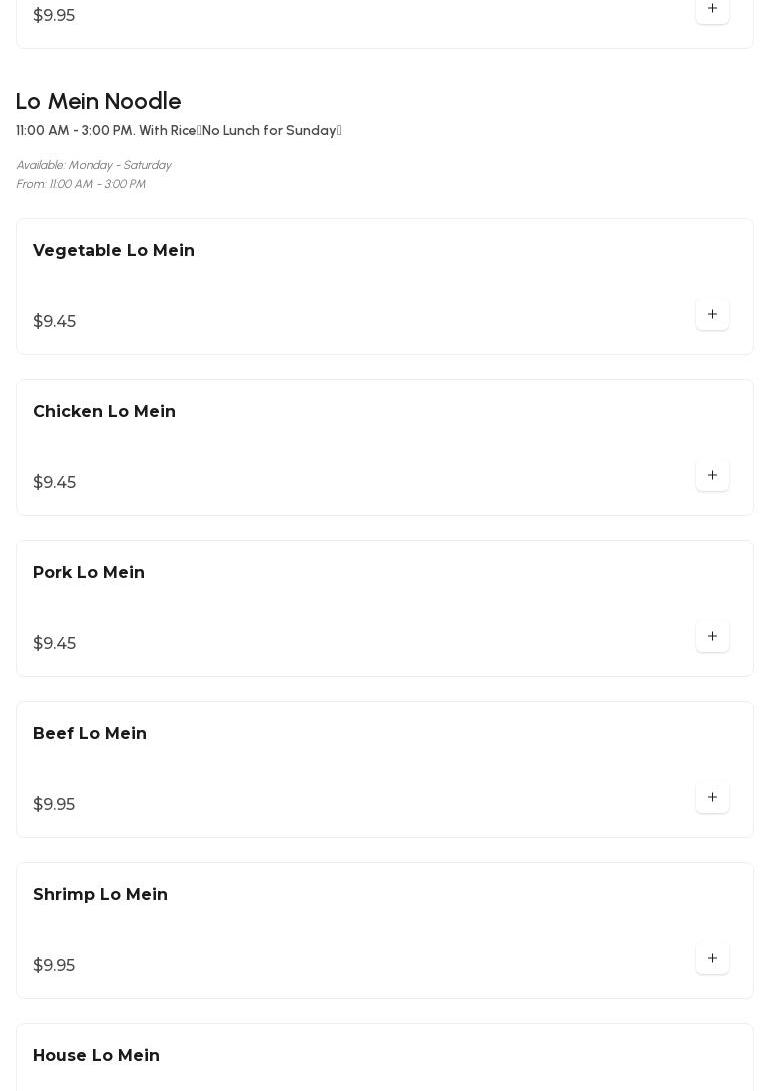Viewport: 770px width, 1091px height.
Task: Open Pork Lo Mein item name
Action: click(89, 573)
